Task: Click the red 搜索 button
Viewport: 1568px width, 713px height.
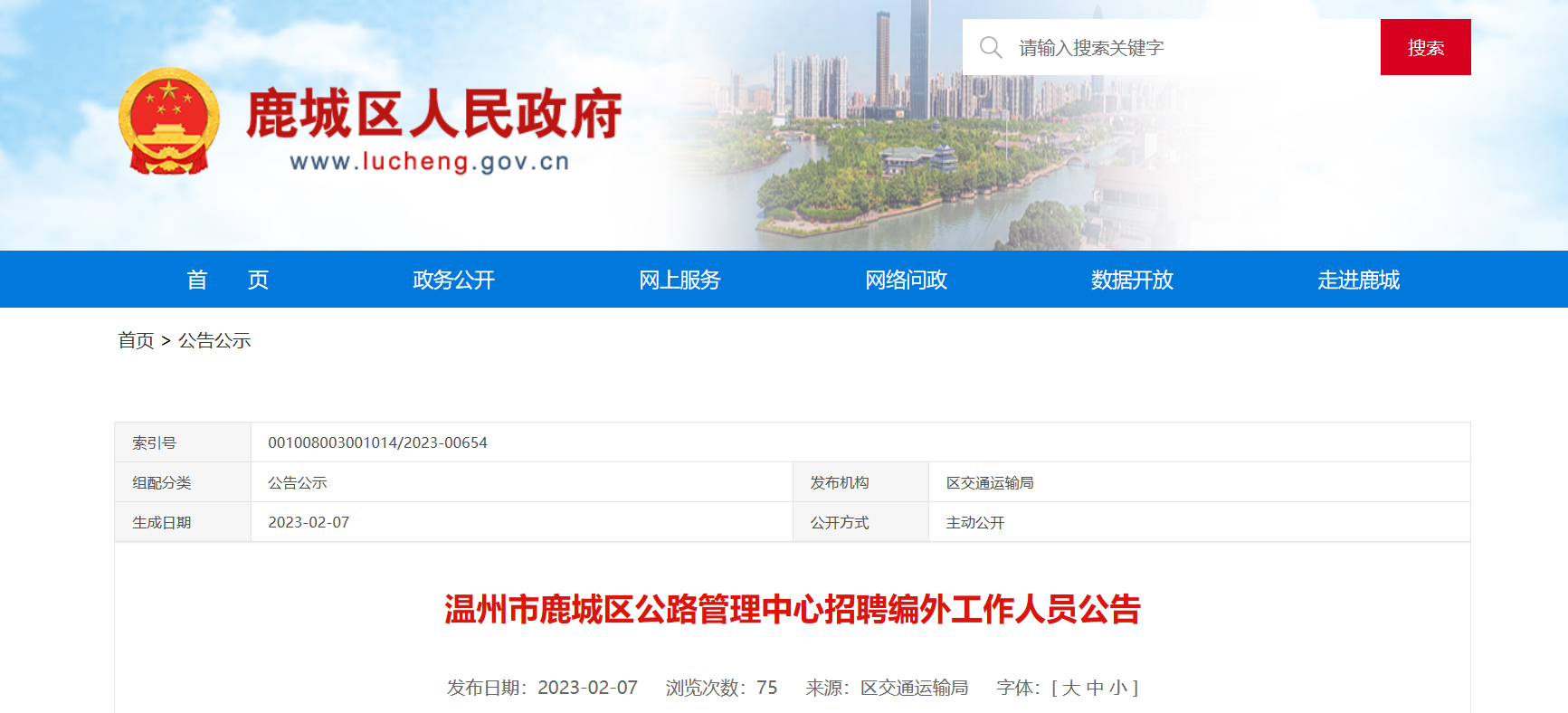Action: (x=1426, y=47)
